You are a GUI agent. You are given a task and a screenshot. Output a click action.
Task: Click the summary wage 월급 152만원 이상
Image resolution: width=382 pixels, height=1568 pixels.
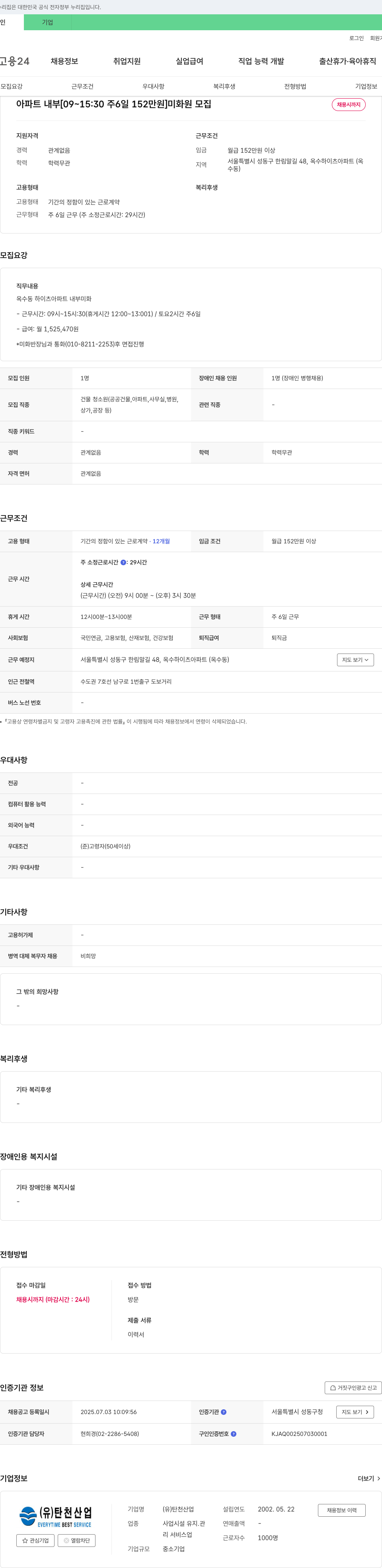[x=251, y=150]
